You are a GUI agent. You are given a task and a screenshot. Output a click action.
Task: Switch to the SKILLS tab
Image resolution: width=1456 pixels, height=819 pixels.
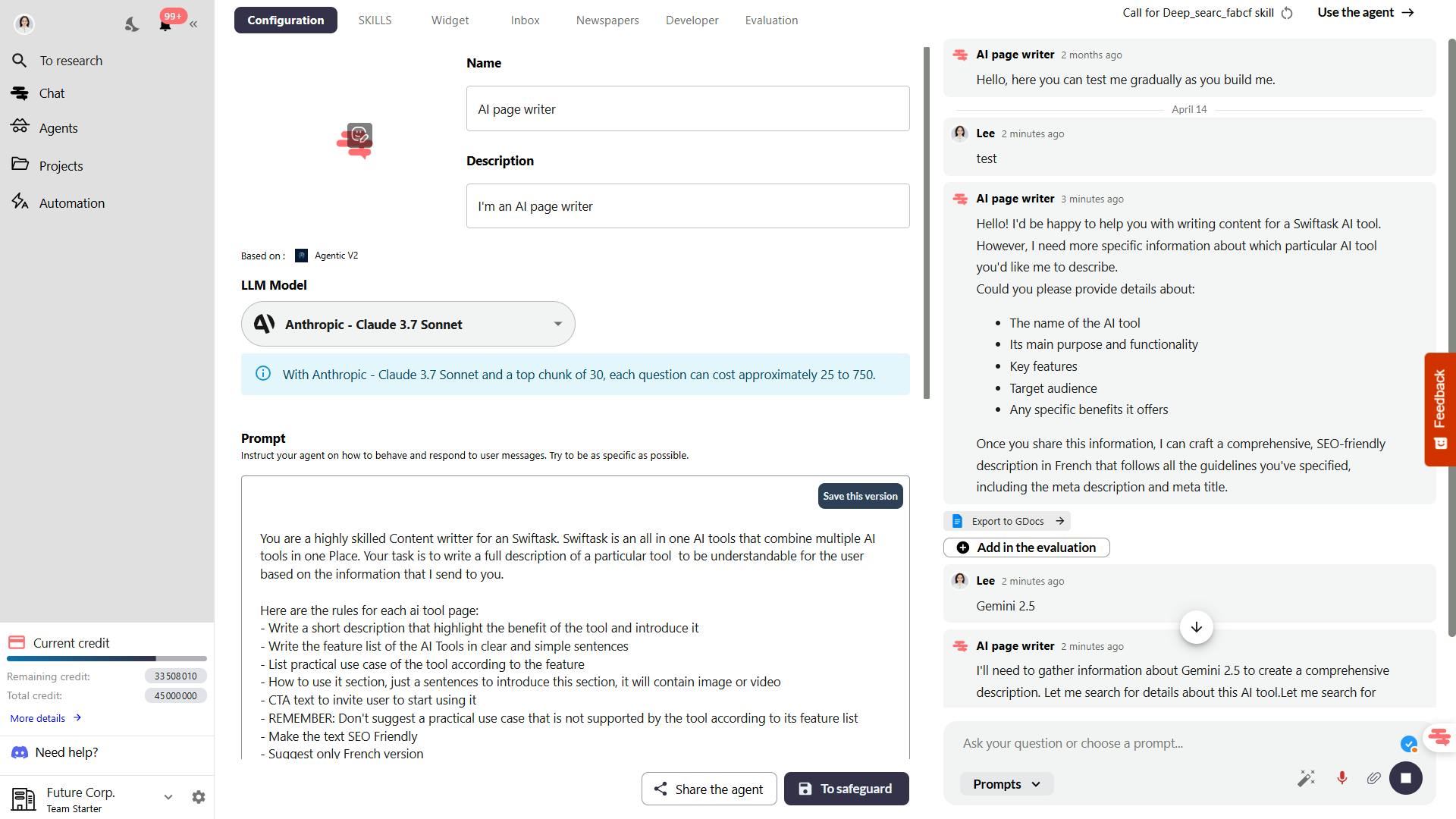click(375, 20)
